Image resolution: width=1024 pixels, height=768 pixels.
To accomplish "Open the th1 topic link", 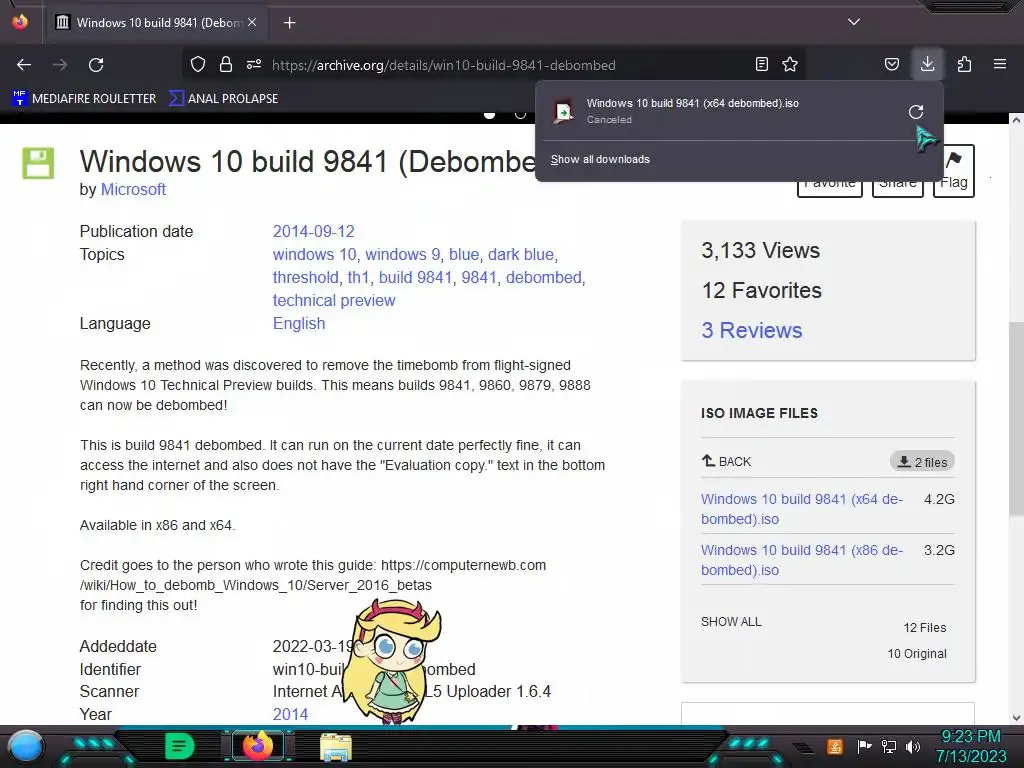I will coord(358,277).
